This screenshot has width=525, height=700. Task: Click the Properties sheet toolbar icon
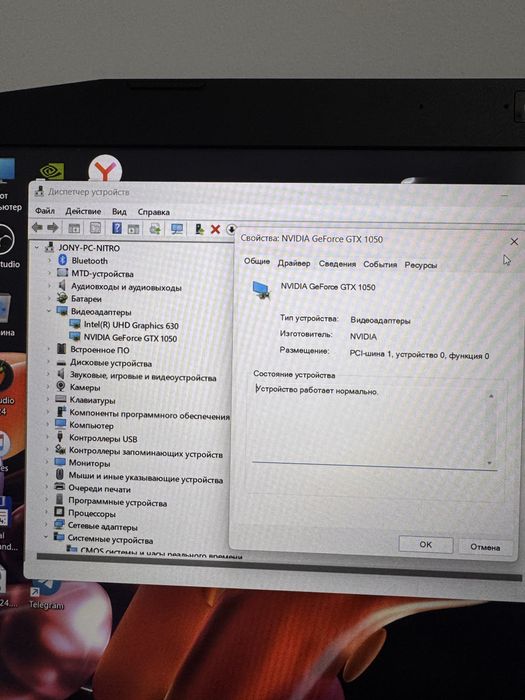[96, 229]
